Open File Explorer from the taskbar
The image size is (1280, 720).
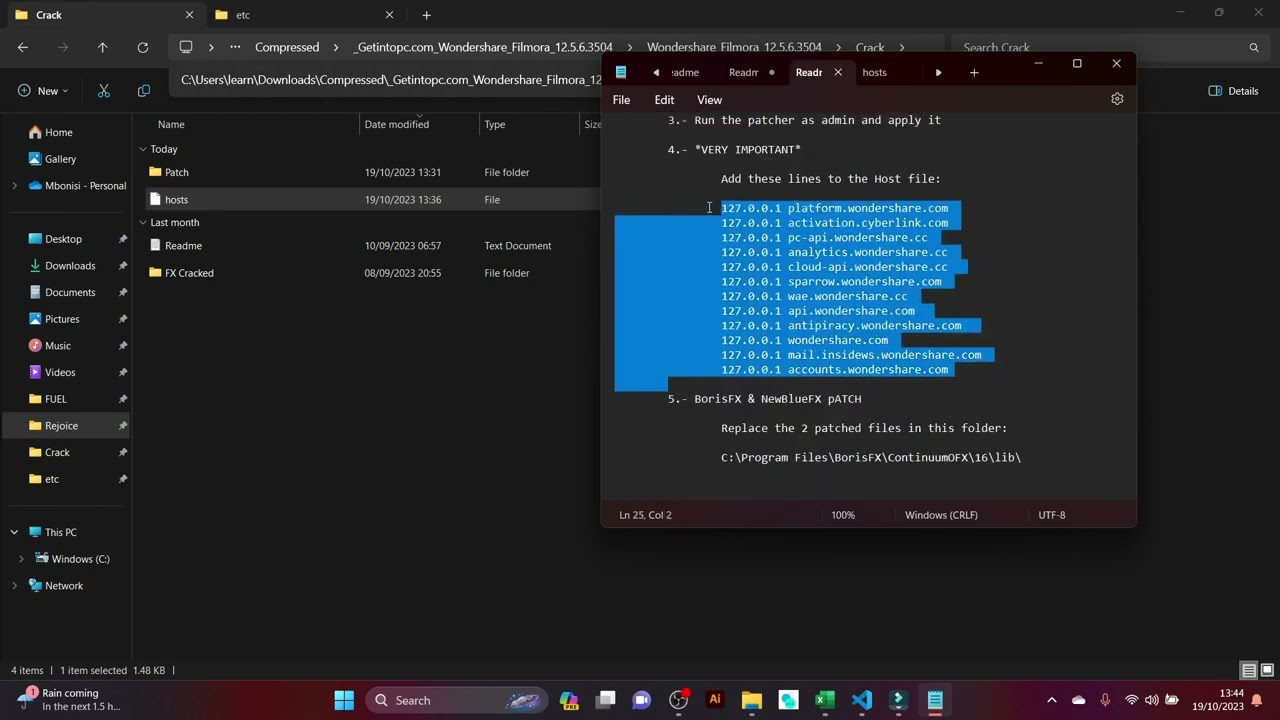(751, 700)
